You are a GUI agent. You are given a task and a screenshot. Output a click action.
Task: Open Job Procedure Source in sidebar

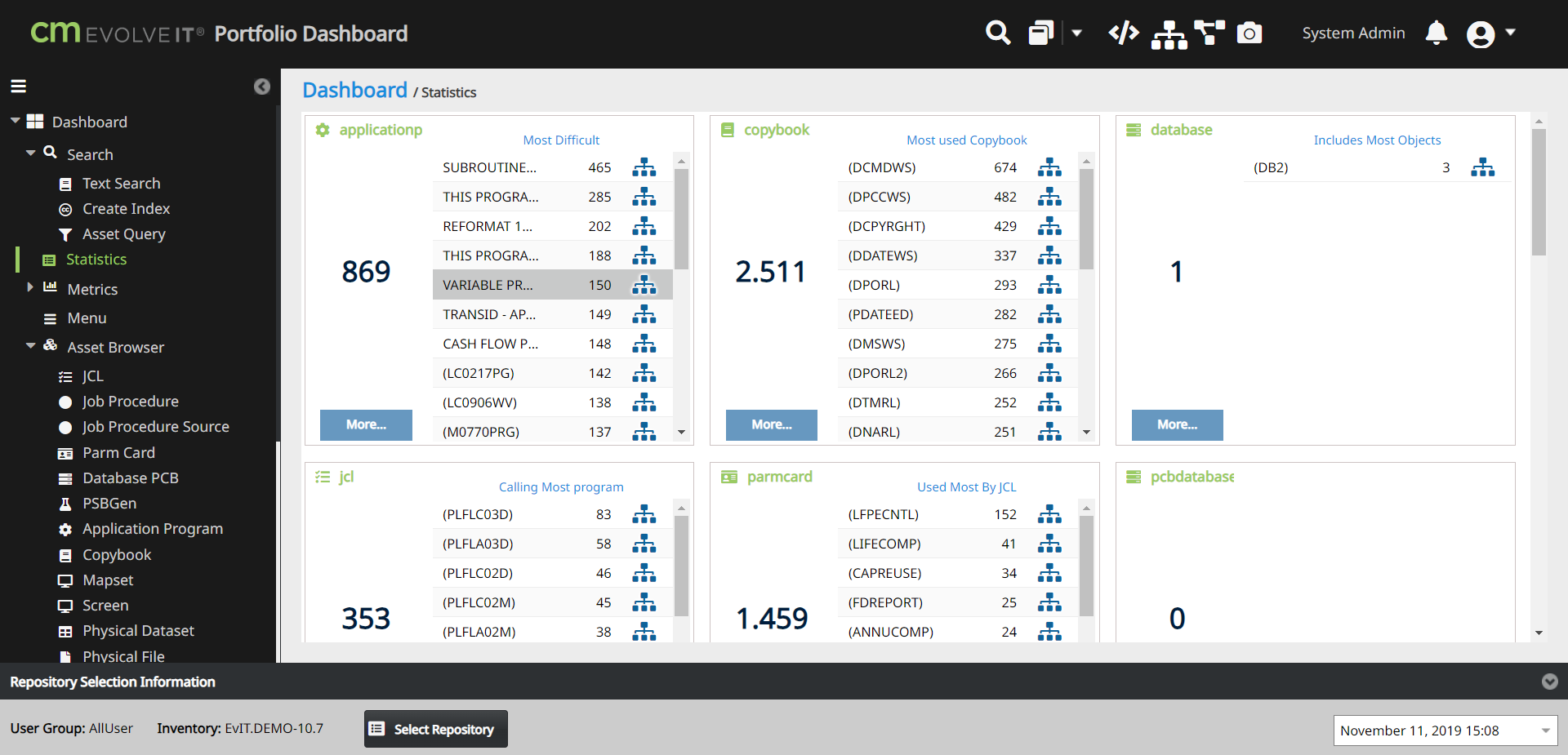[x=155, y=427]
